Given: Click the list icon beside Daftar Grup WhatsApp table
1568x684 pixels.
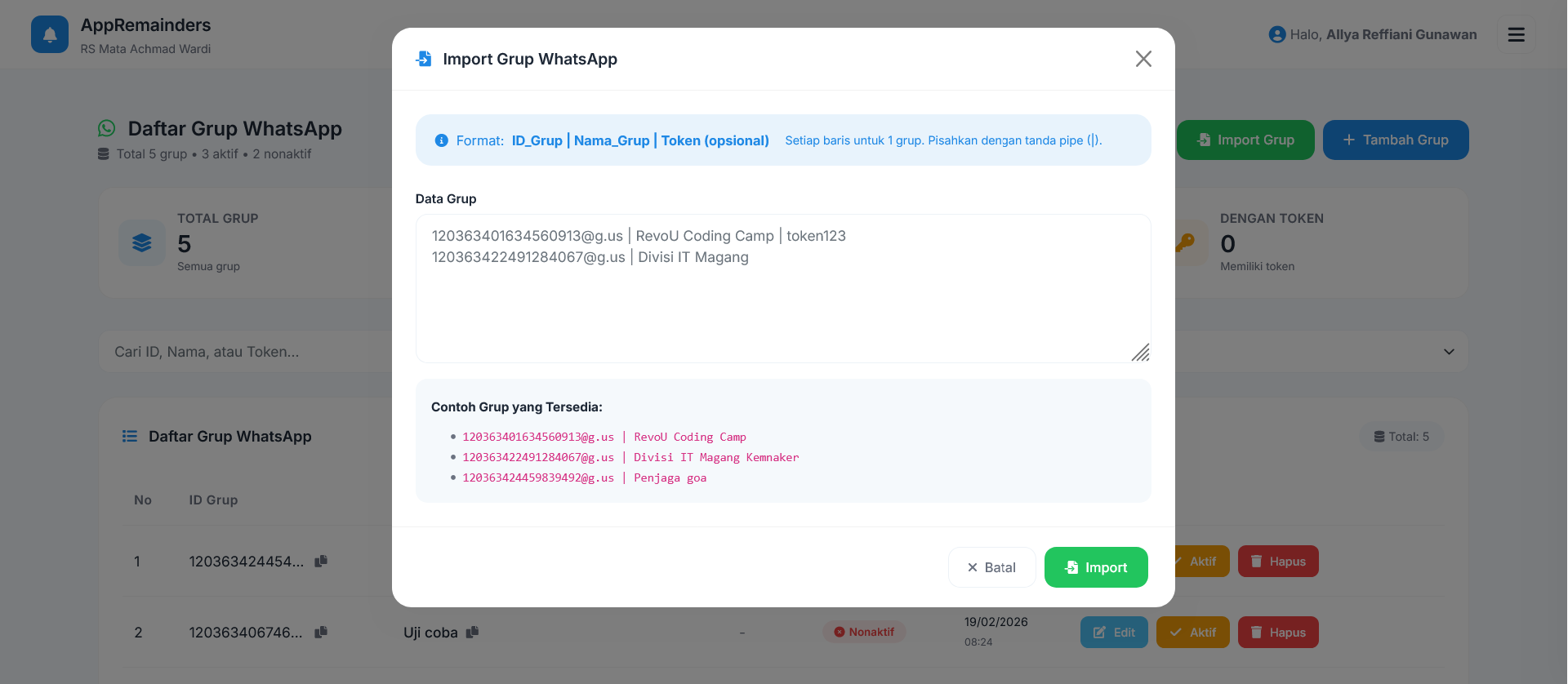Looking at the screenshot, I should pyautogui.click(x=130, y=437).
